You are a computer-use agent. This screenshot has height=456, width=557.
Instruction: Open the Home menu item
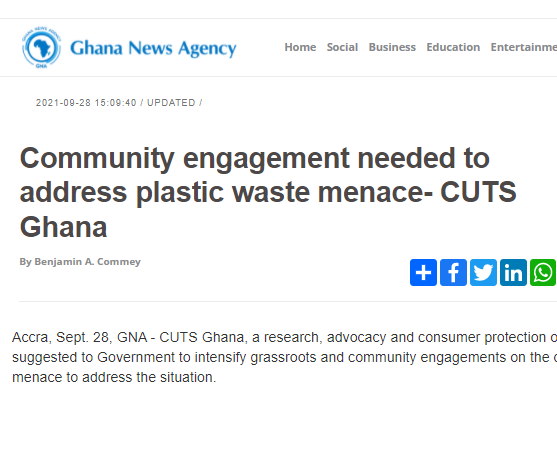(x=300, y=47)
